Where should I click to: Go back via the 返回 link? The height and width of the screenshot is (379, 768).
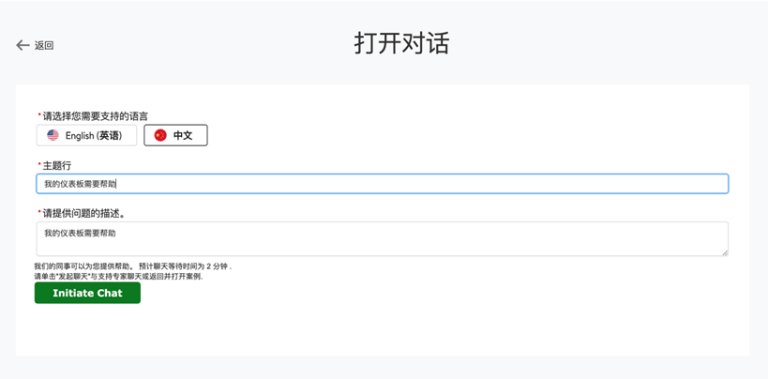coord(44,46)
